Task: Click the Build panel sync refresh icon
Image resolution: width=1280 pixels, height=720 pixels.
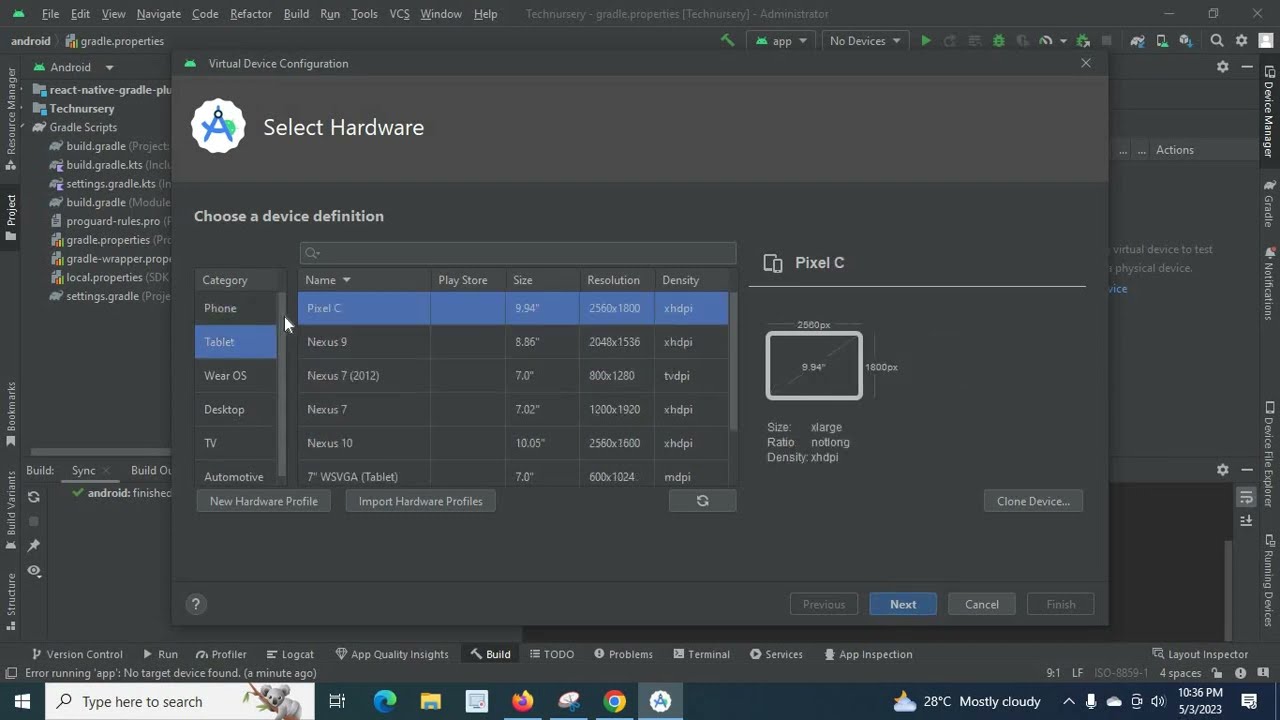Action: point(34,497)
